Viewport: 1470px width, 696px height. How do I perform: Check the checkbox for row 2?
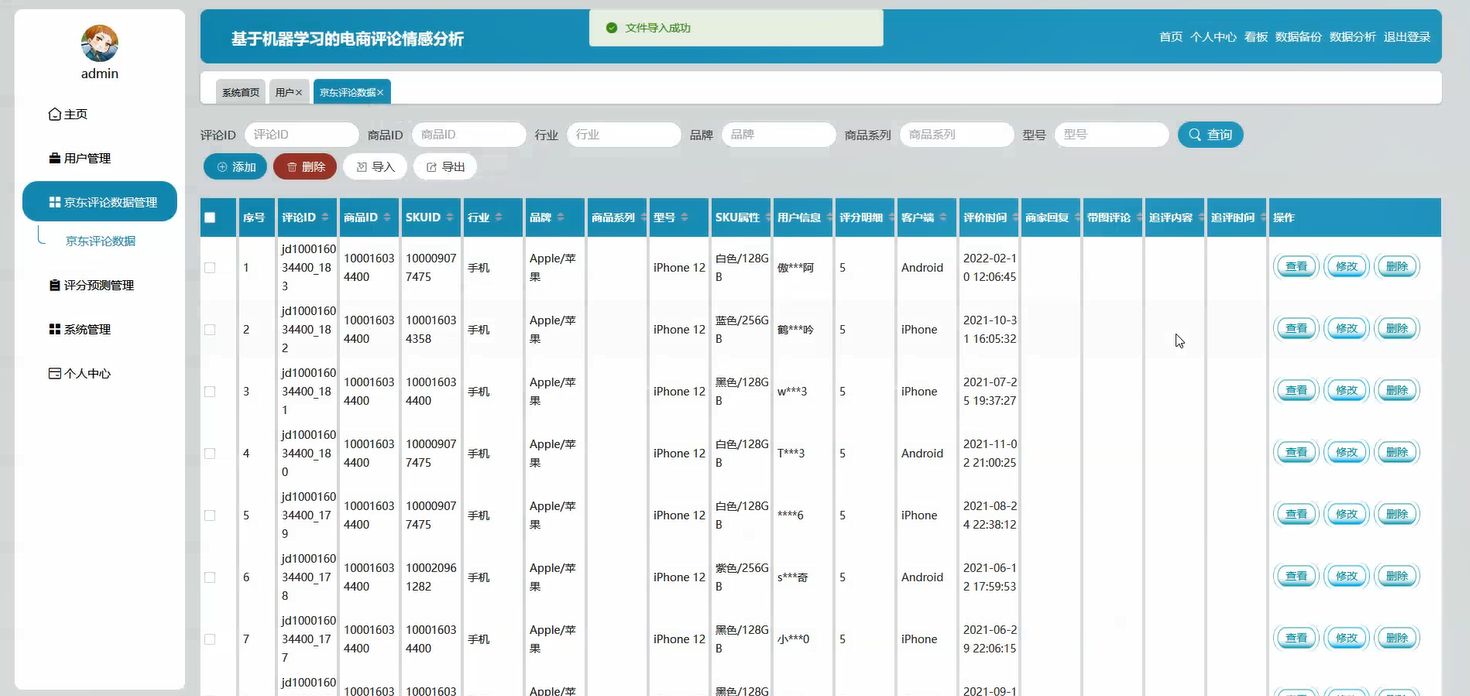(x=210, y=329)
